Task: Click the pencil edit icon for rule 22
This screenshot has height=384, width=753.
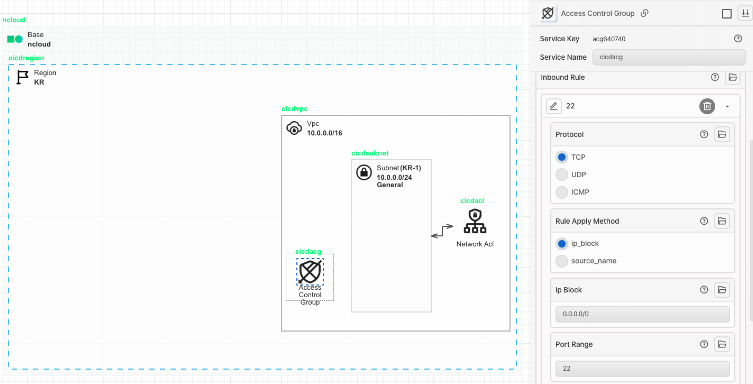Action: [x=554, y=106]
